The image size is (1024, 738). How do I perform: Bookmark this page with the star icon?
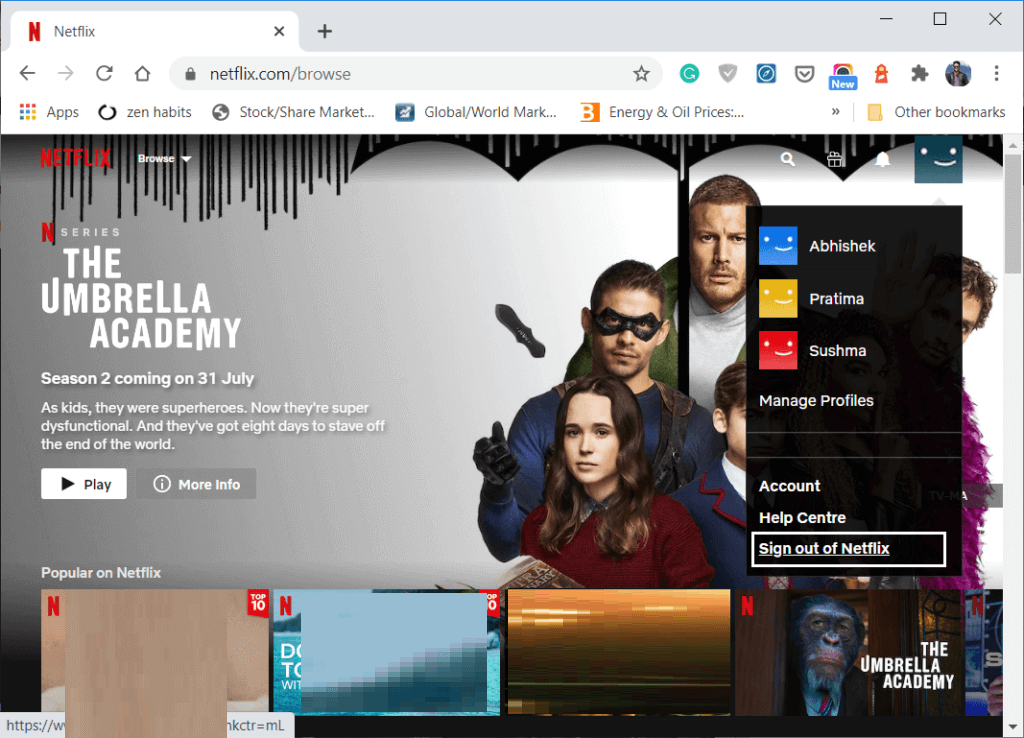pos(641,74)
